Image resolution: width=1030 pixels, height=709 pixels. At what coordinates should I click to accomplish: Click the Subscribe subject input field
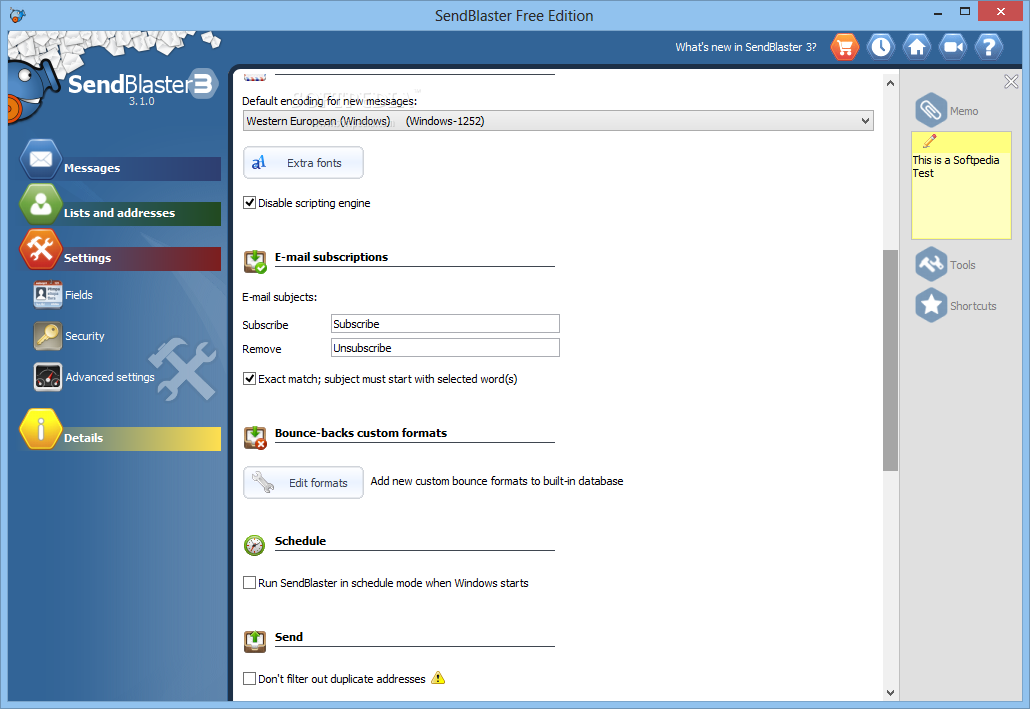(x=445, y=324)
